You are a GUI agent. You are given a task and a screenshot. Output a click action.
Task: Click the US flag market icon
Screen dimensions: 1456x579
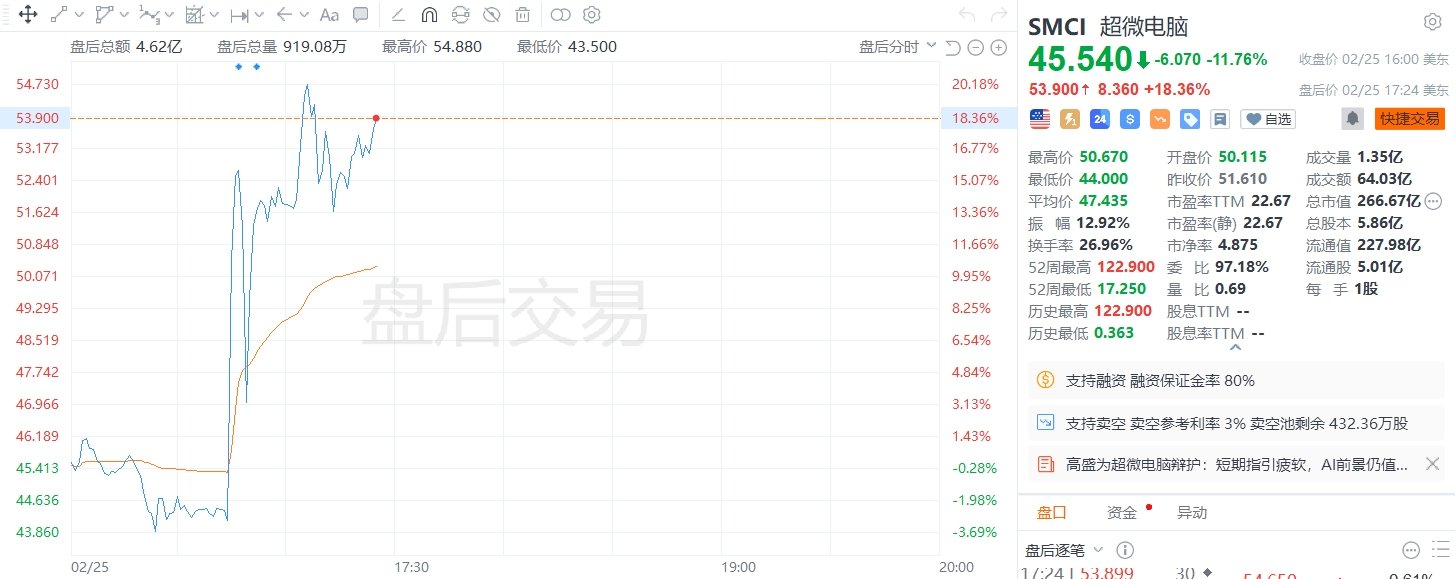[x=1038, y=119]
